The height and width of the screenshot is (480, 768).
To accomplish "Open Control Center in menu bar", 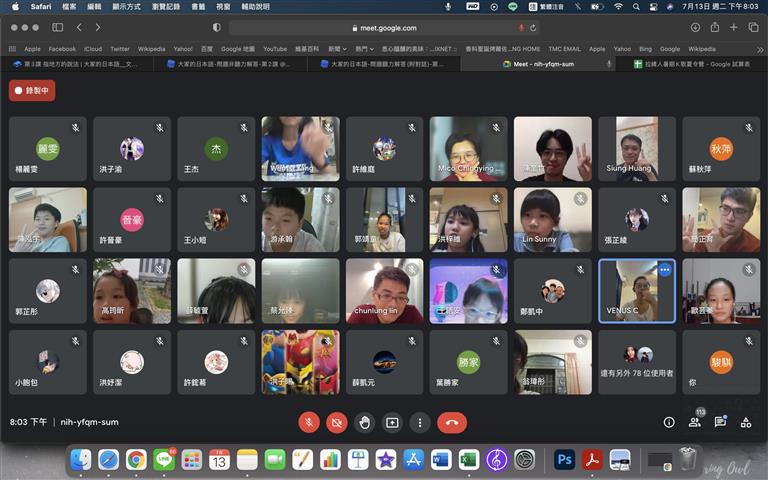I will click(x=653, y=6).
